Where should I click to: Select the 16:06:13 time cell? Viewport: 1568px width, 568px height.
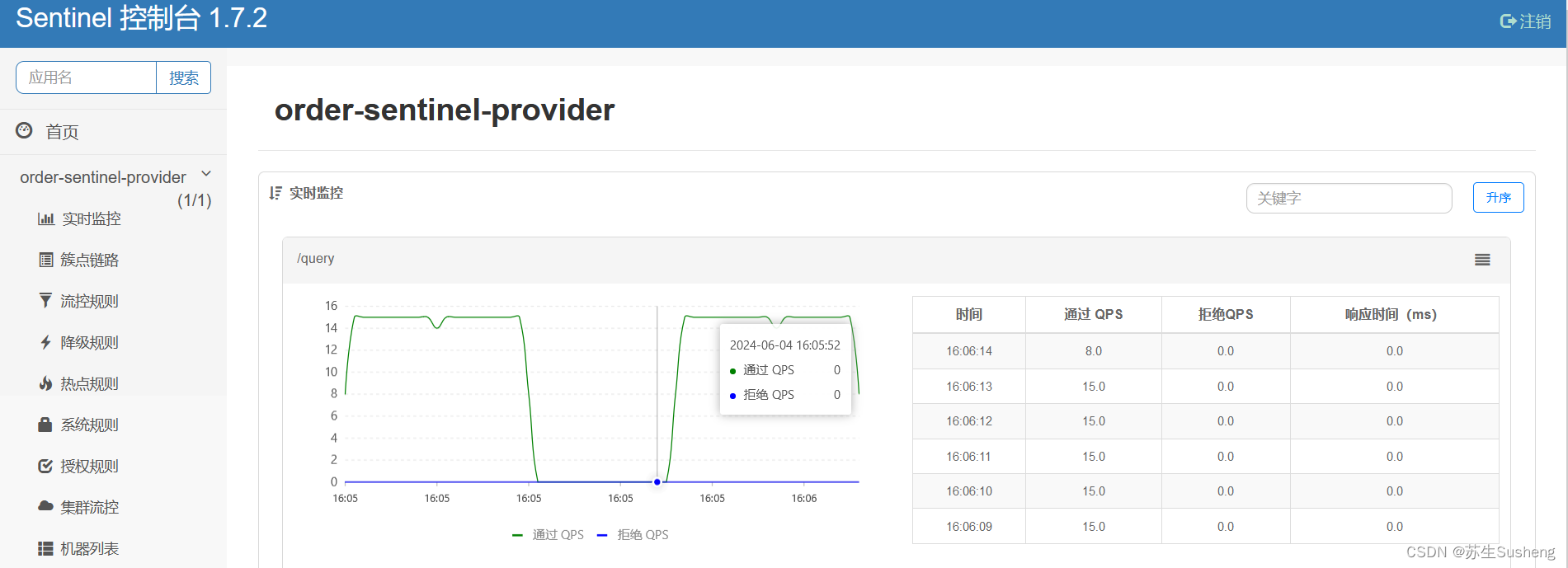(x=969, y=387)
